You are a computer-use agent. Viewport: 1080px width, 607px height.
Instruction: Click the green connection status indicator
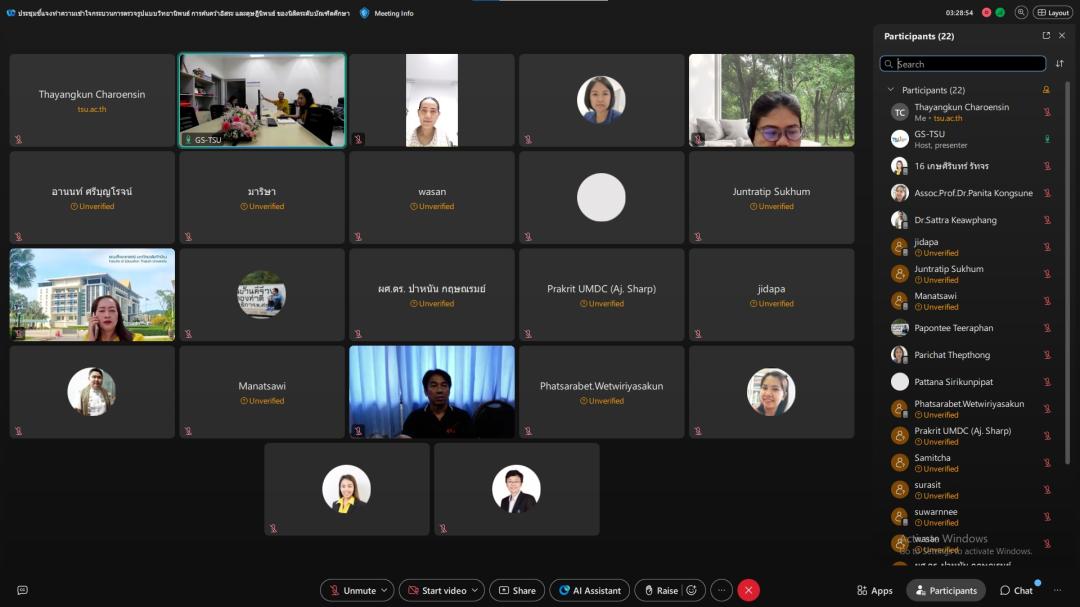coord(1000,12)
